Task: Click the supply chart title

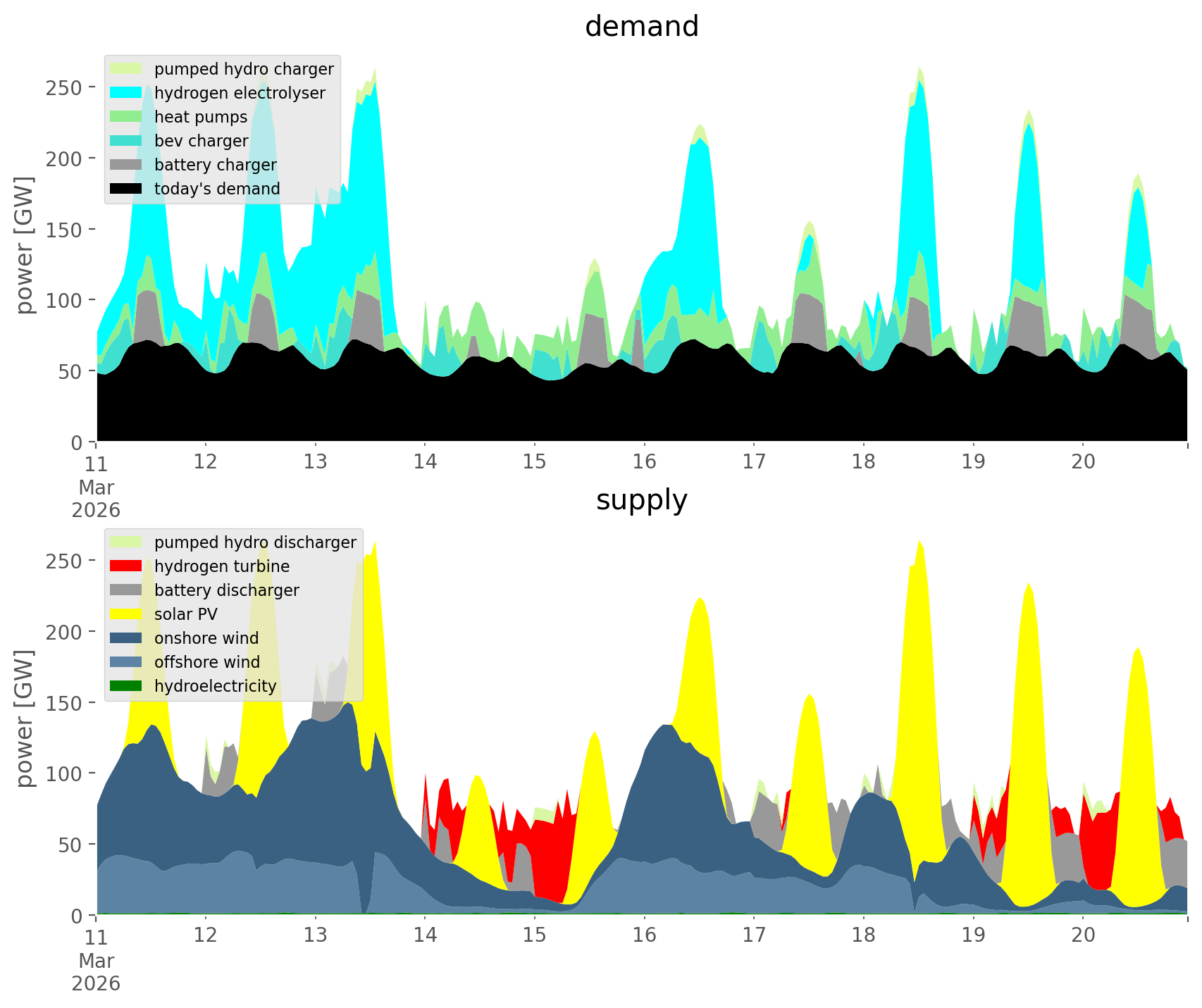Action: 641,500
